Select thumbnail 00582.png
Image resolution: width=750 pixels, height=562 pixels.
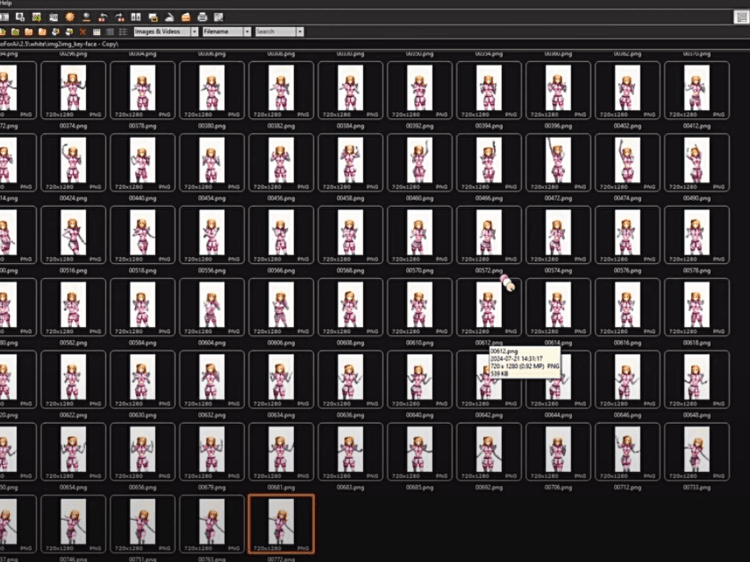73,307
